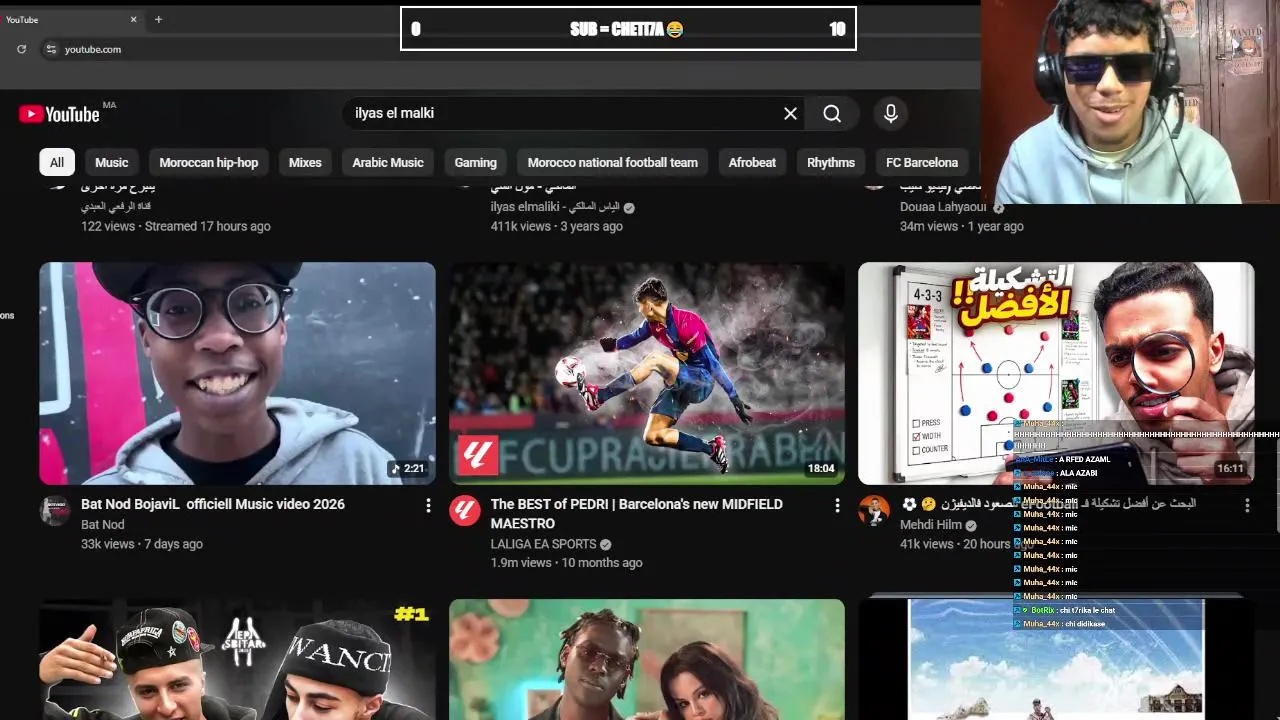
Task: Start voice search with the microphone icon
Action: 890,114
